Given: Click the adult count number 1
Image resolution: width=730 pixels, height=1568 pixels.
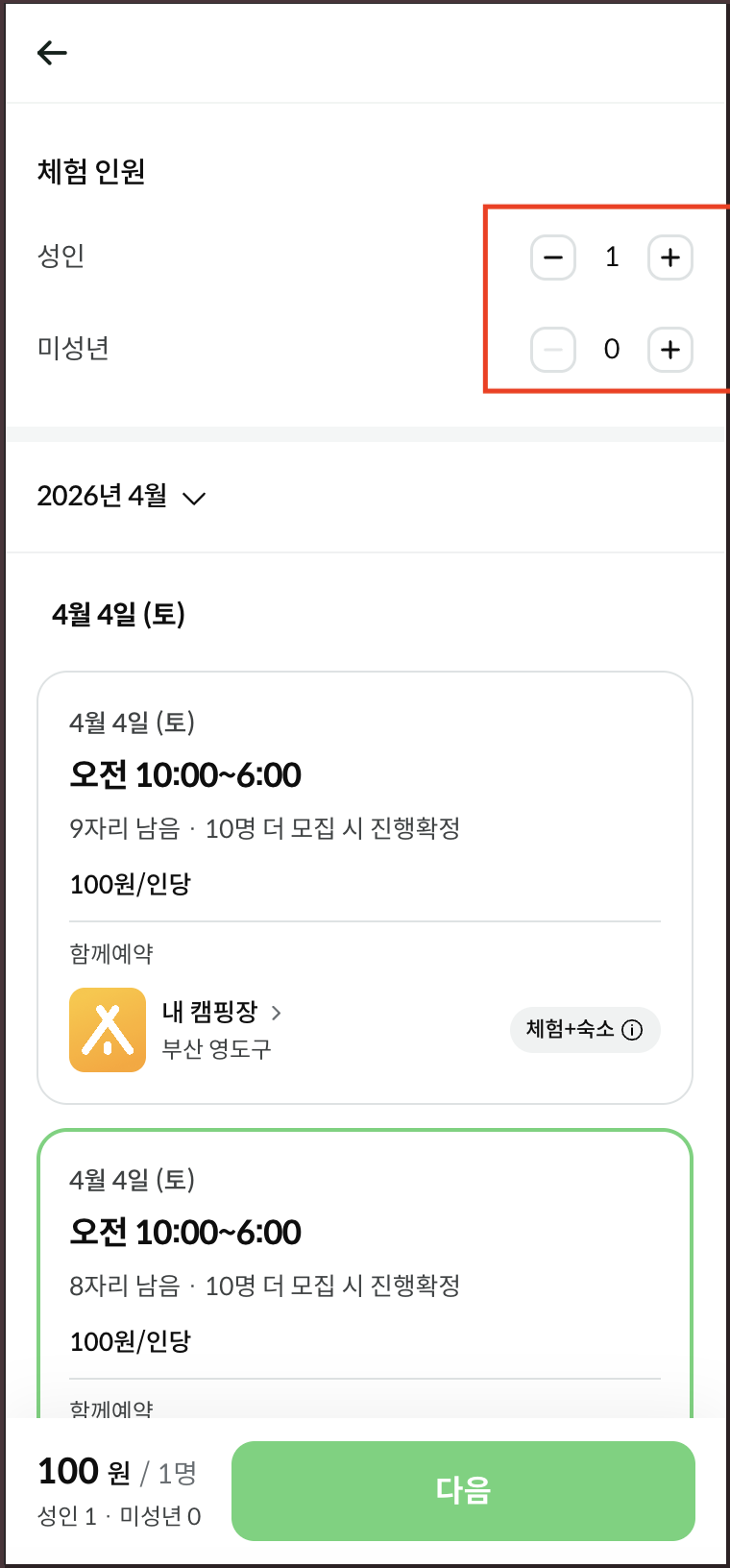Looking at the screenshot, I should 612,257.
